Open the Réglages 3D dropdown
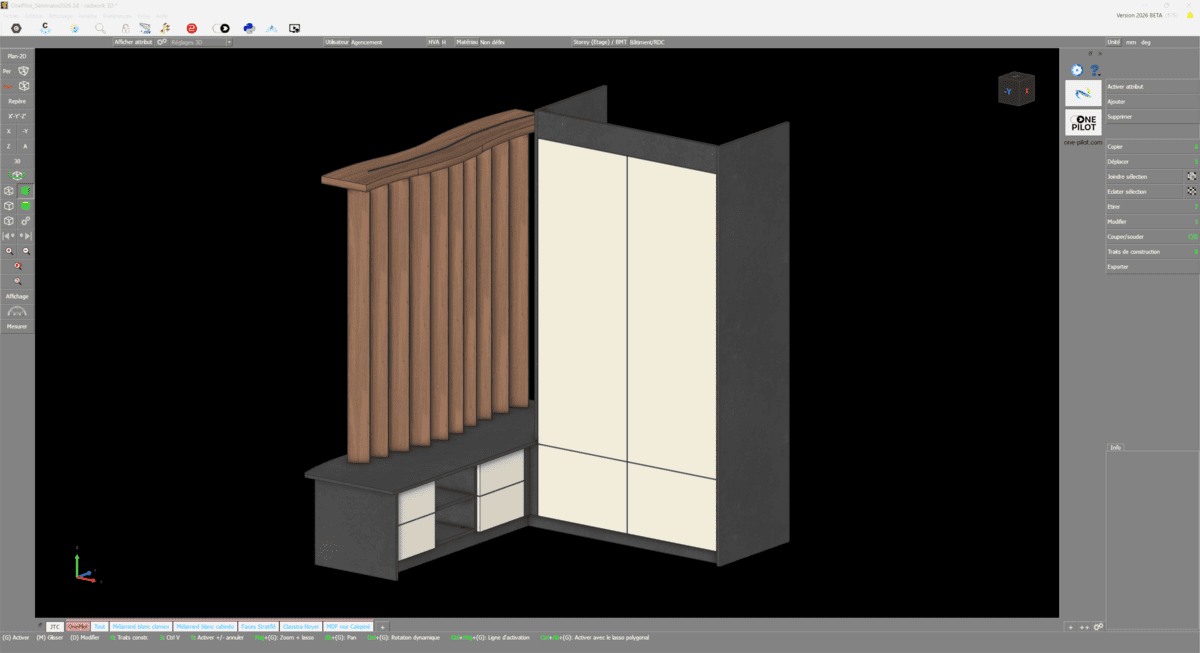The image size is (1200, 653). pos(200,42)
